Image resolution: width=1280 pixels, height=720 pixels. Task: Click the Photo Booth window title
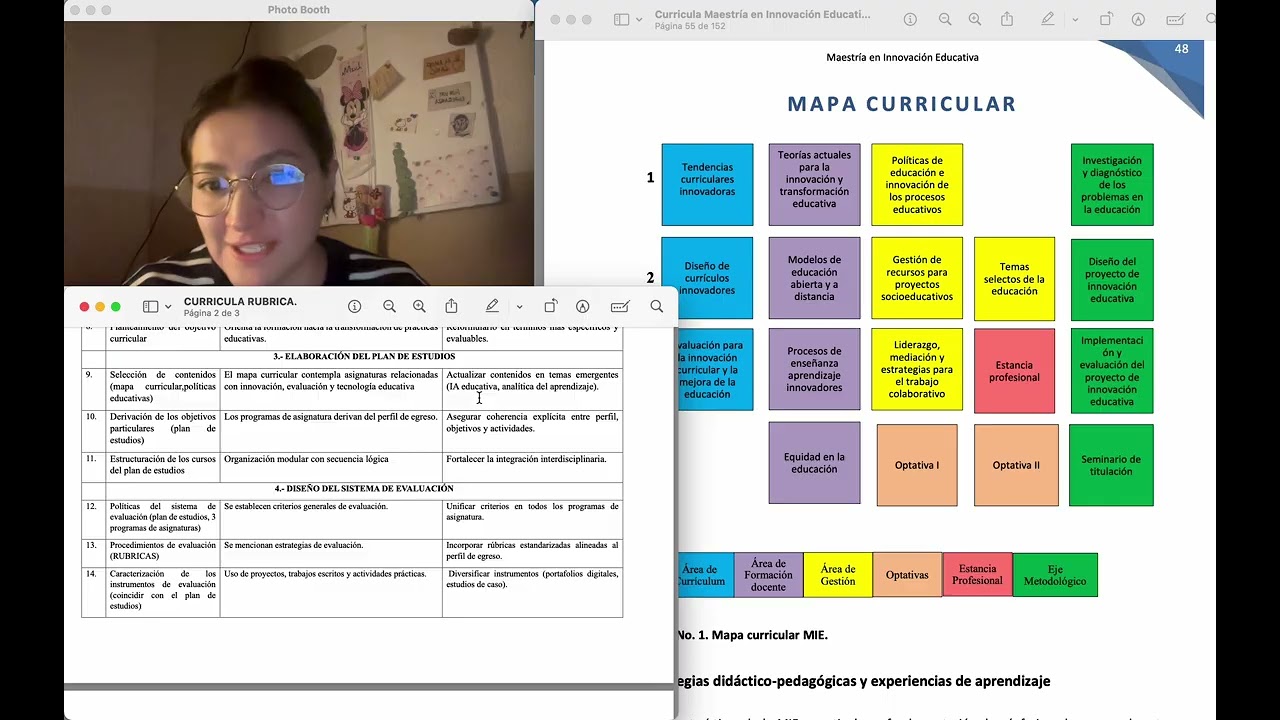coord(299,10)
